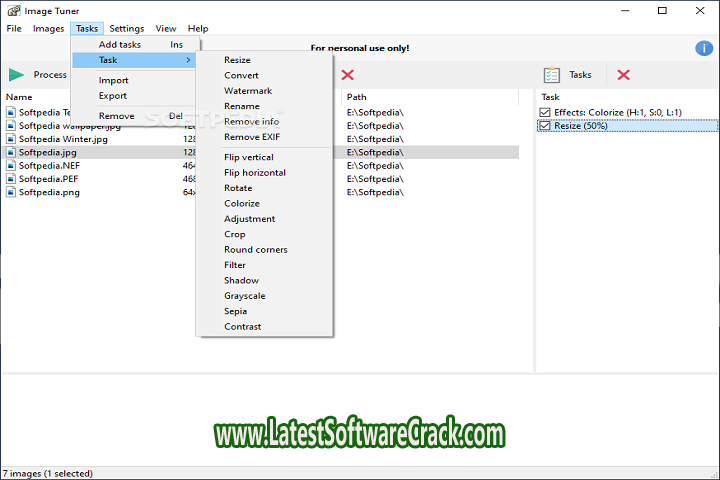Viewport: 720px width, 480px height.
Task: Select Adjustment task
Action: point(264,219)
